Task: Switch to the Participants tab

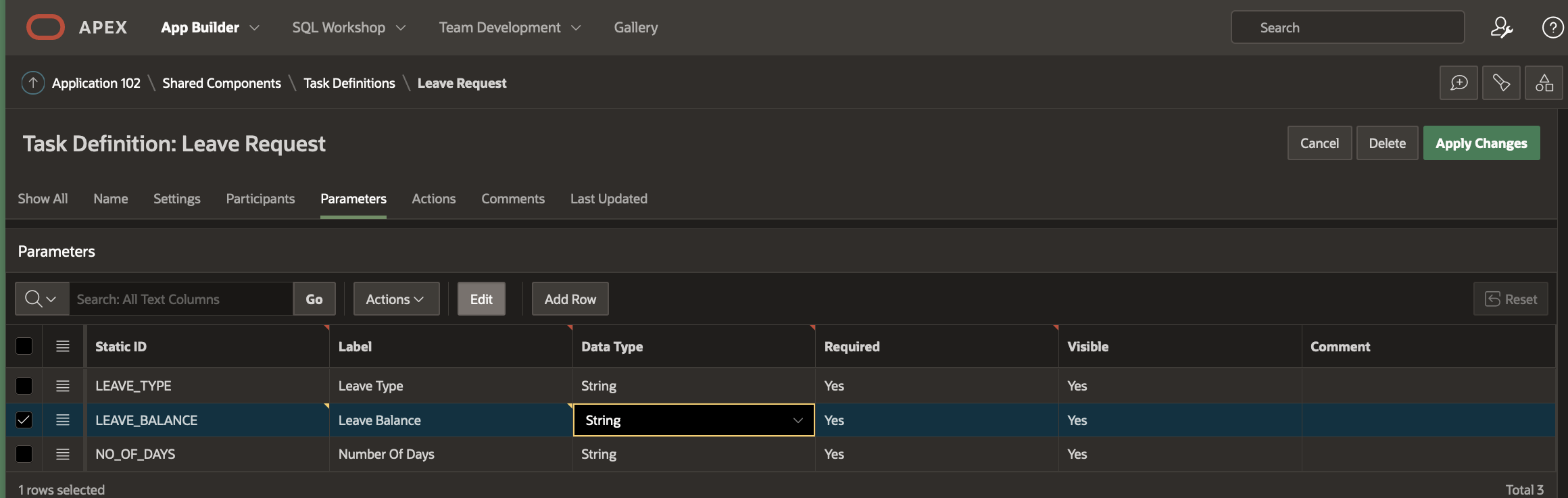Action: point(260,199)
